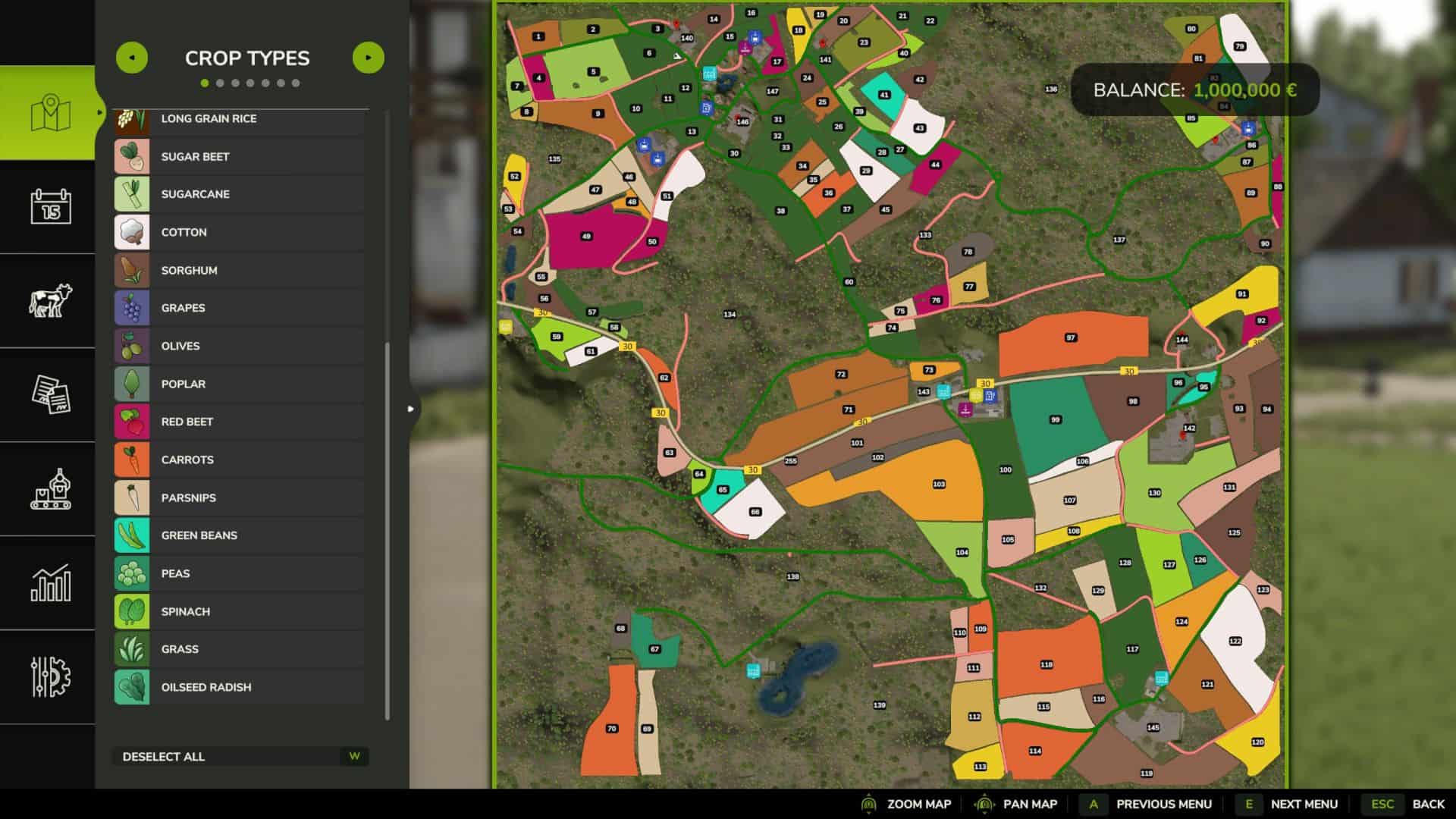Open the calendar sidebar tab
This screenshot has width=1456, height=819.
[50, 206]
